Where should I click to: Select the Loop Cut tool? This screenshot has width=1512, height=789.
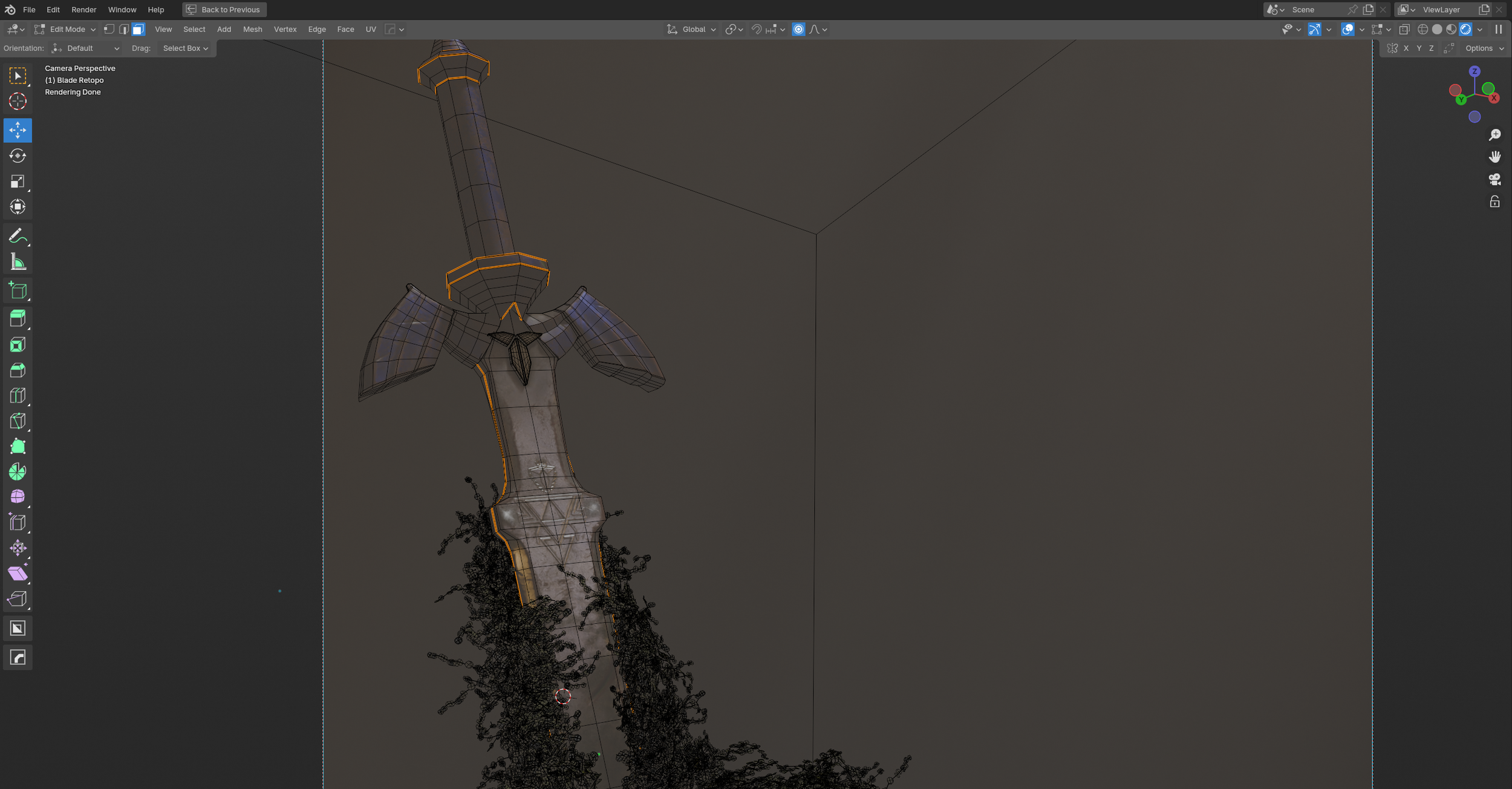tap(18, 395)
